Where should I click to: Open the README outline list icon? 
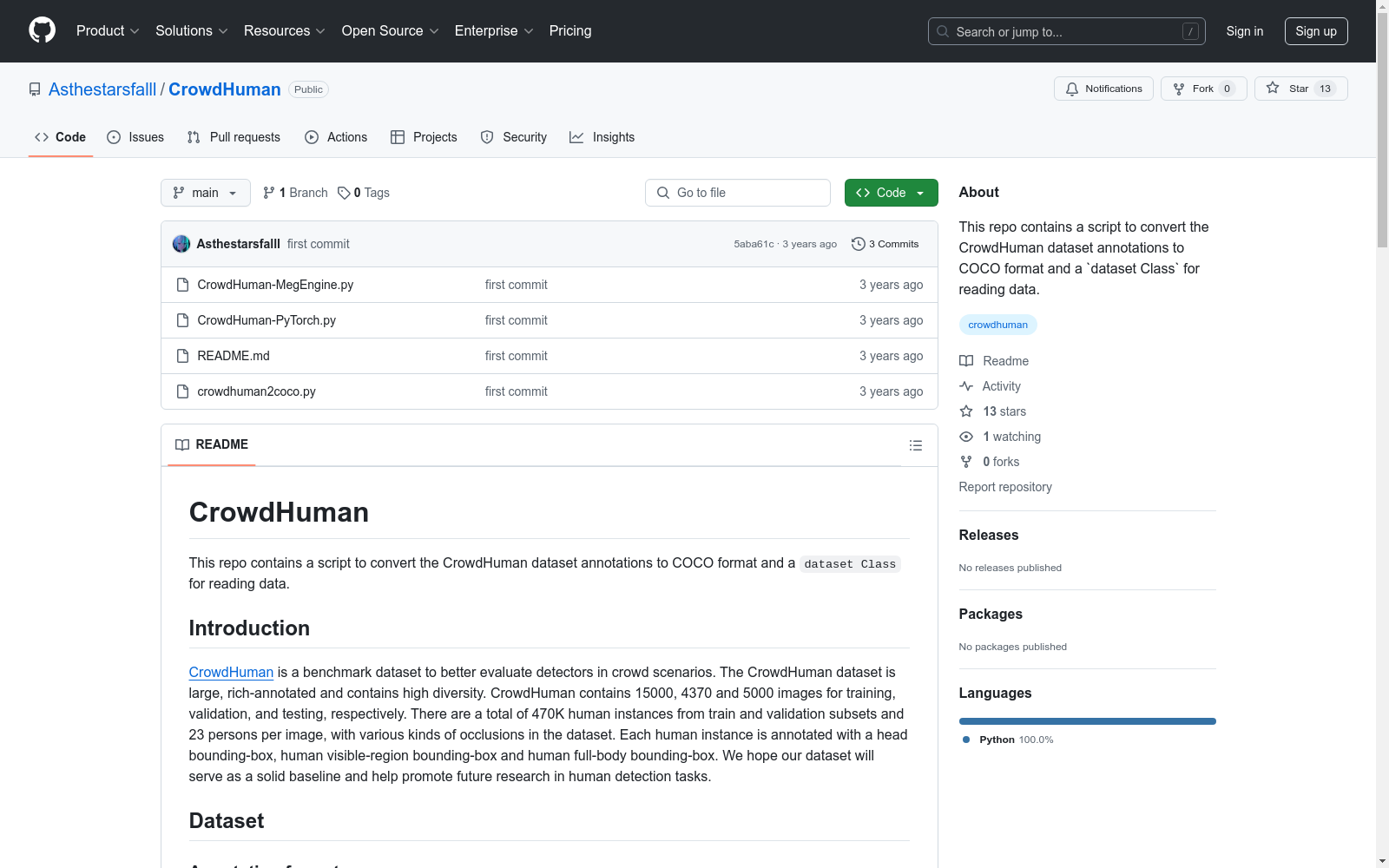click(x=916, y=445)
